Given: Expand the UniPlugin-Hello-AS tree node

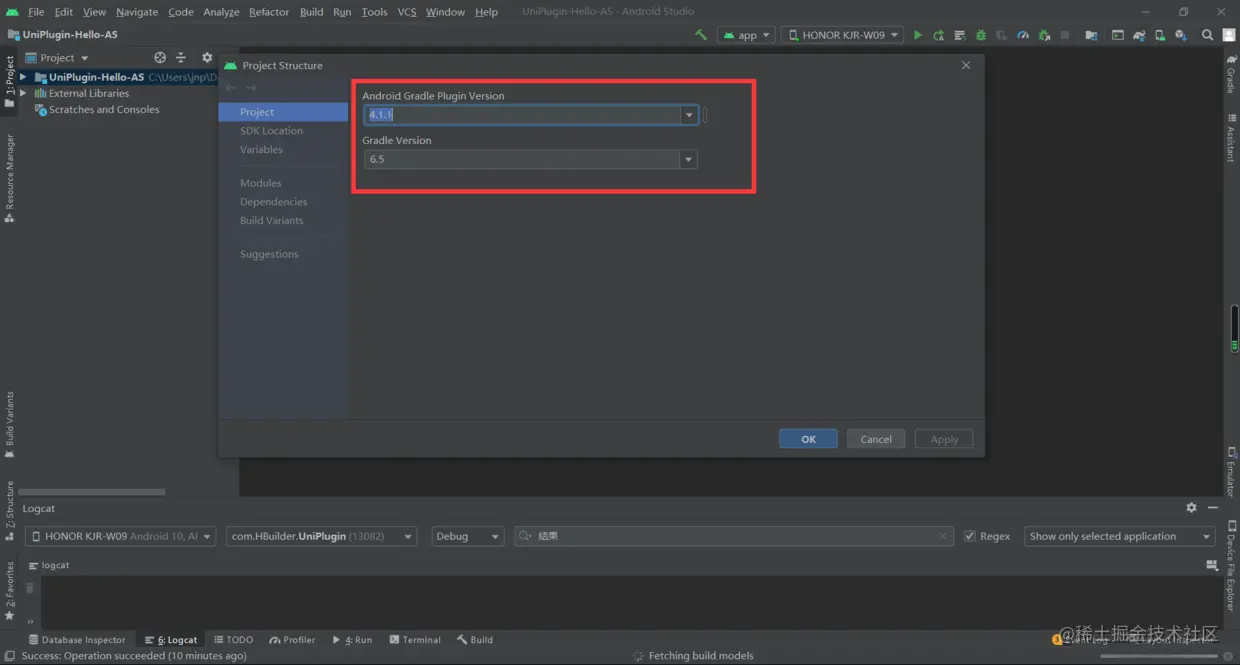Looking at the screenshot, I should point(23,77).
